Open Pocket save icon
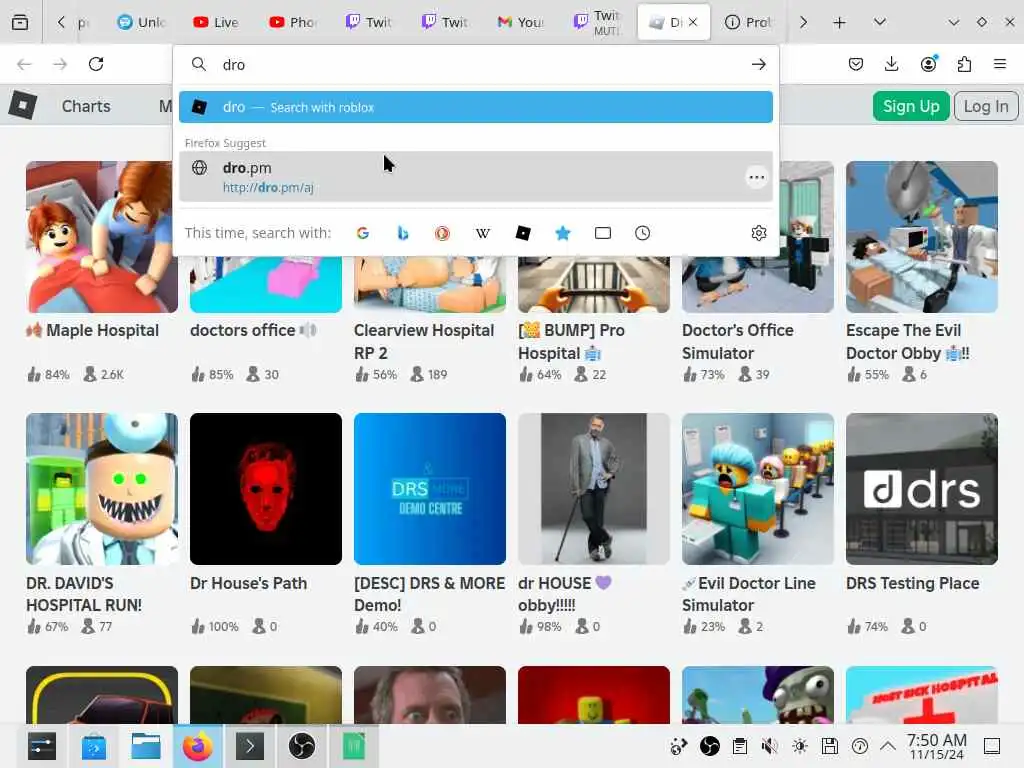 [856, 64]
